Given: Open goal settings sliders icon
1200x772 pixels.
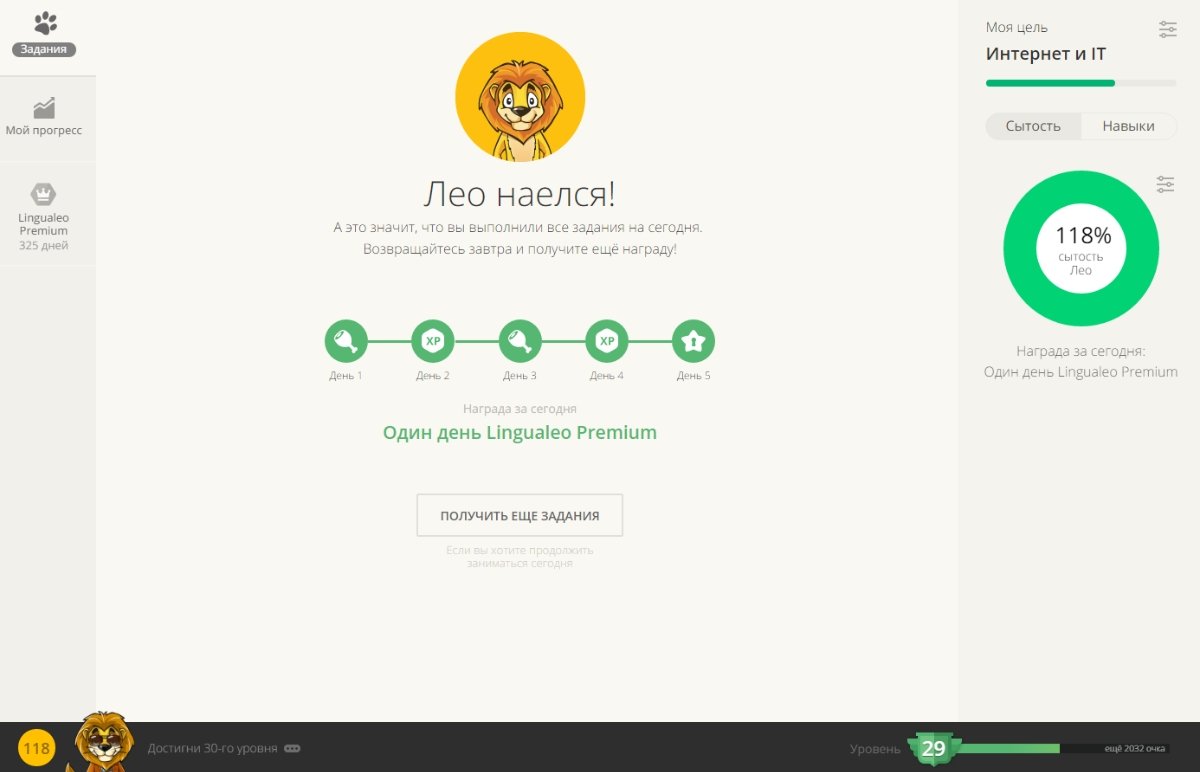Looking at the screenshot, I should (x=1168, y=29).
